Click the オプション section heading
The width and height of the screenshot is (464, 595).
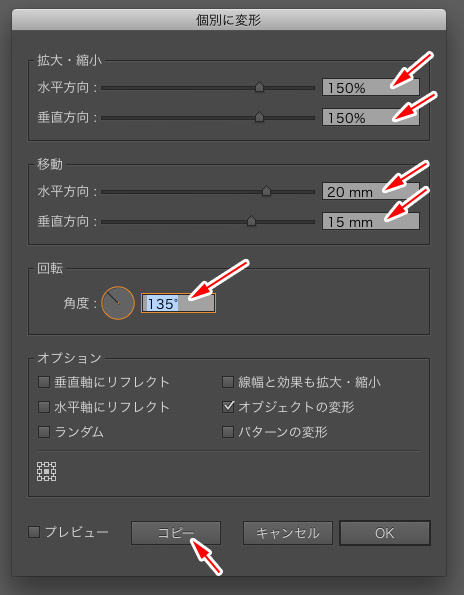click(69, 358)
